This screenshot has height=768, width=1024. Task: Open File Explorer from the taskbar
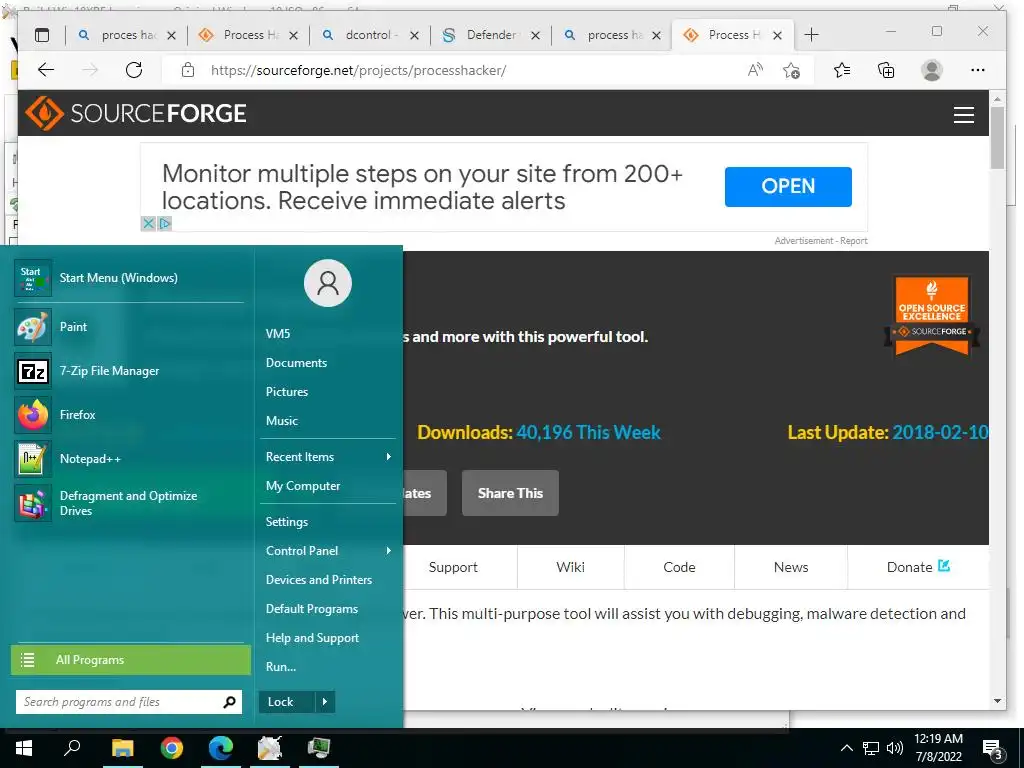[122, 748]
